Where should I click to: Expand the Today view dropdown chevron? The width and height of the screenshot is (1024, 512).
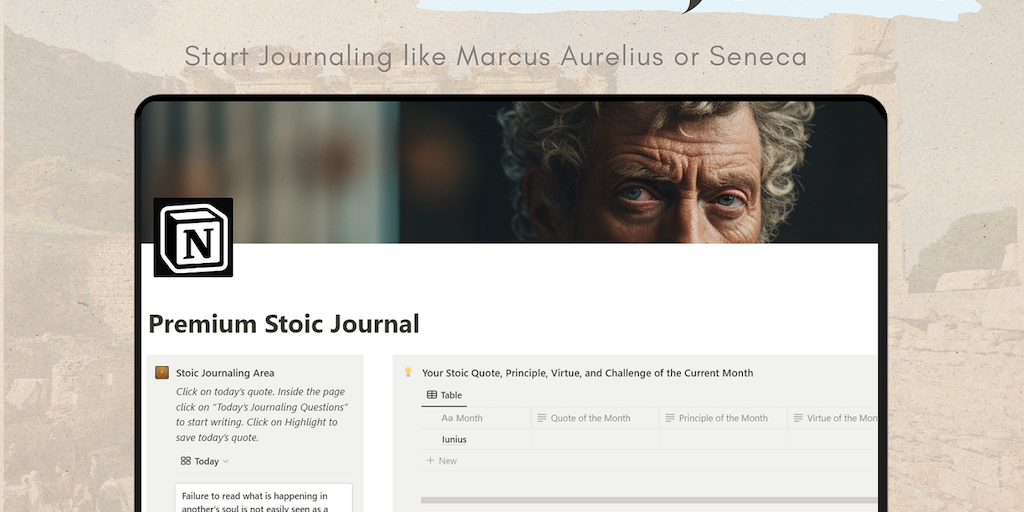(x=226, y=462)
